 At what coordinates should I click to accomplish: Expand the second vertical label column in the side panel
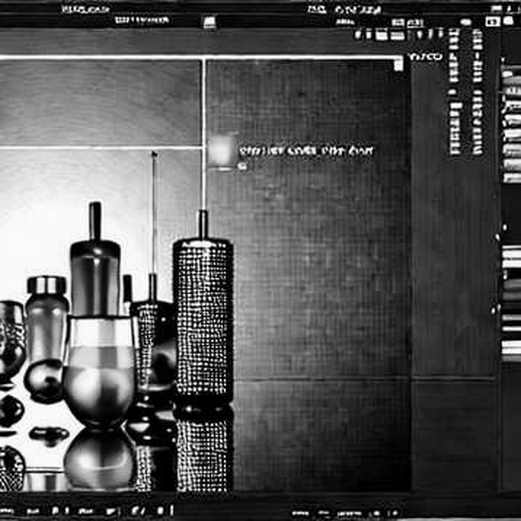[477, 92]
